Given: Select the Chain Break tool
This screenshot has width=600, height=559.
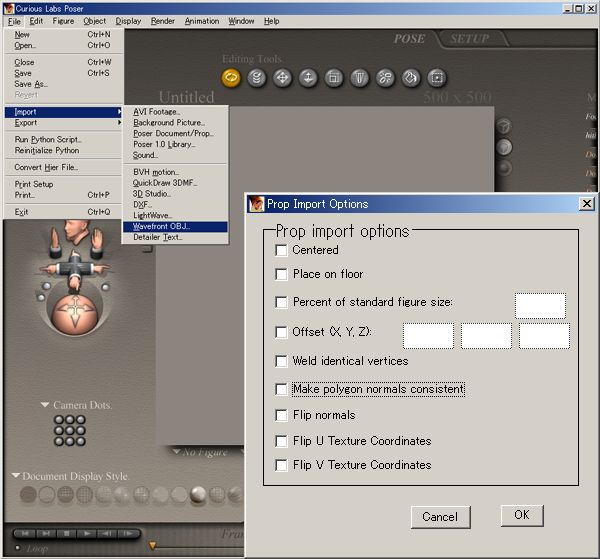Looking at the screenshot, I should [385, 78].
